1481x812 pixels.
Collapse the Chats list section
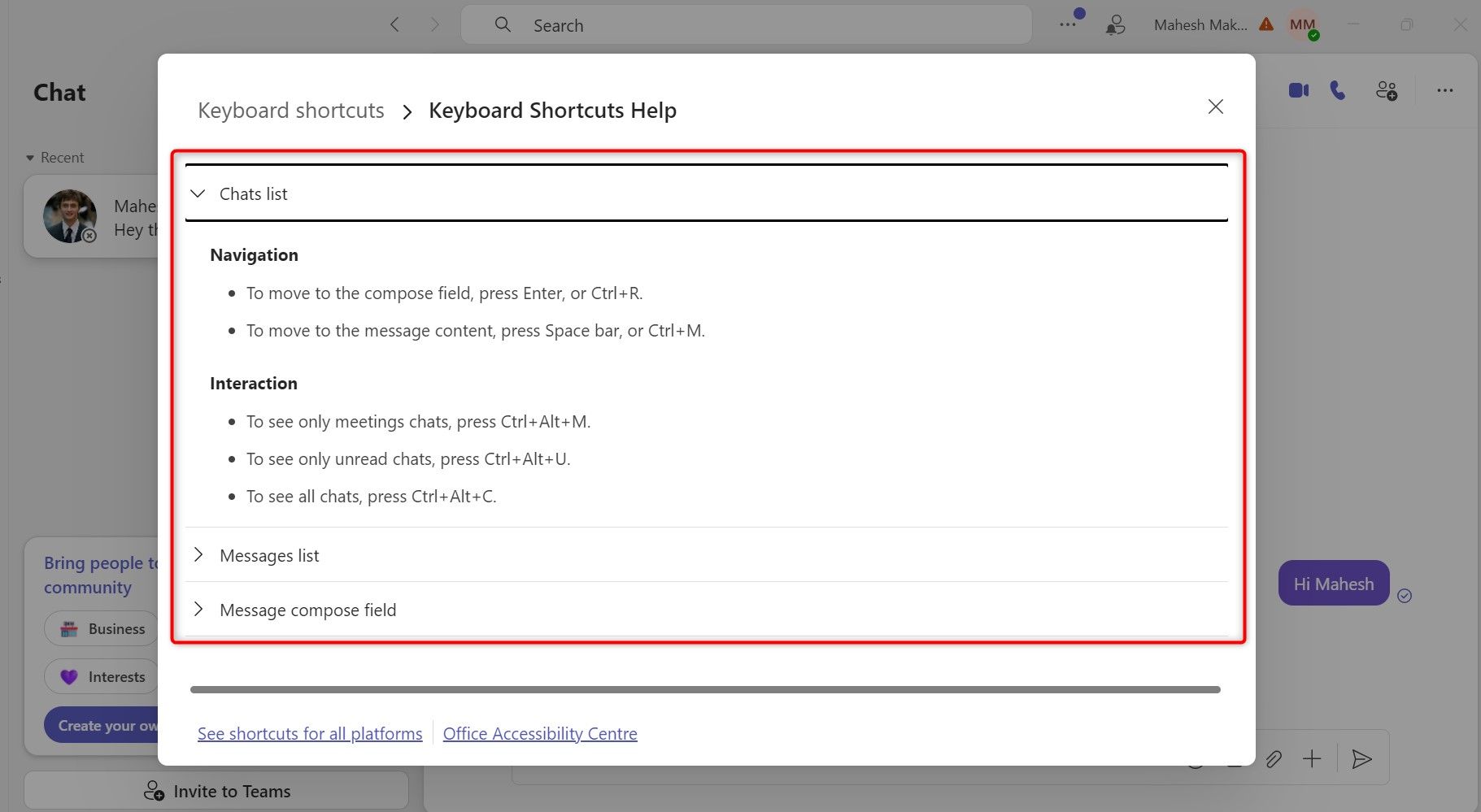(x=197, y=193)
